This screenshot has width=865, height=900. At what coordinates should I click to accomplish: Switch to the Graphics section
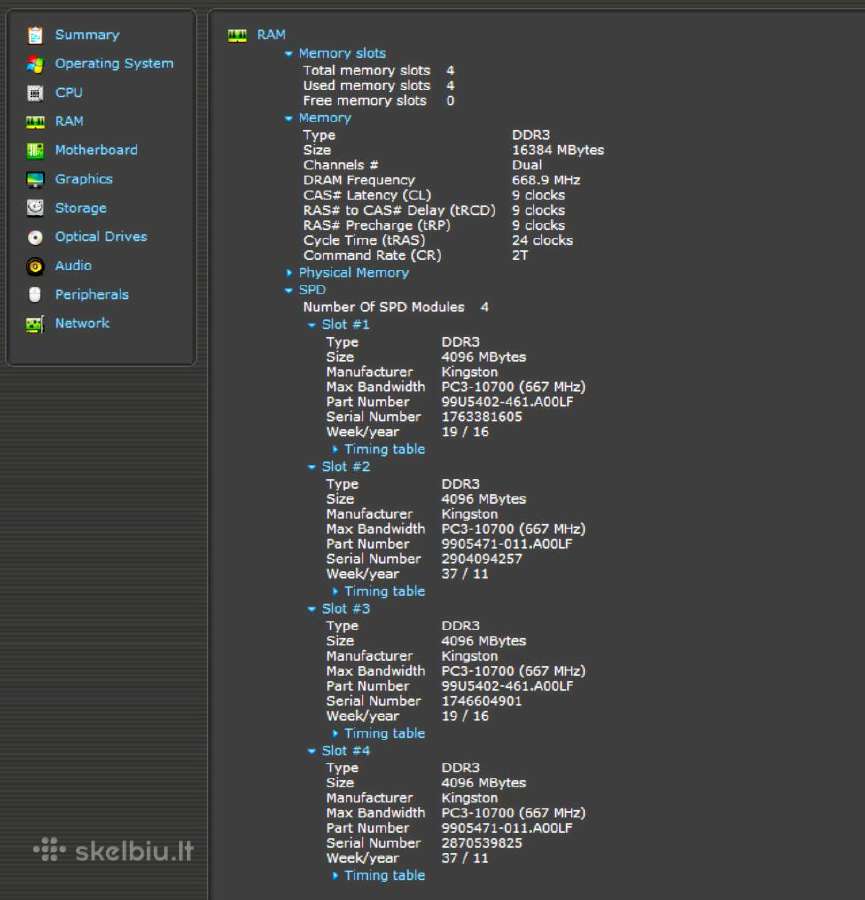(84, 179)
